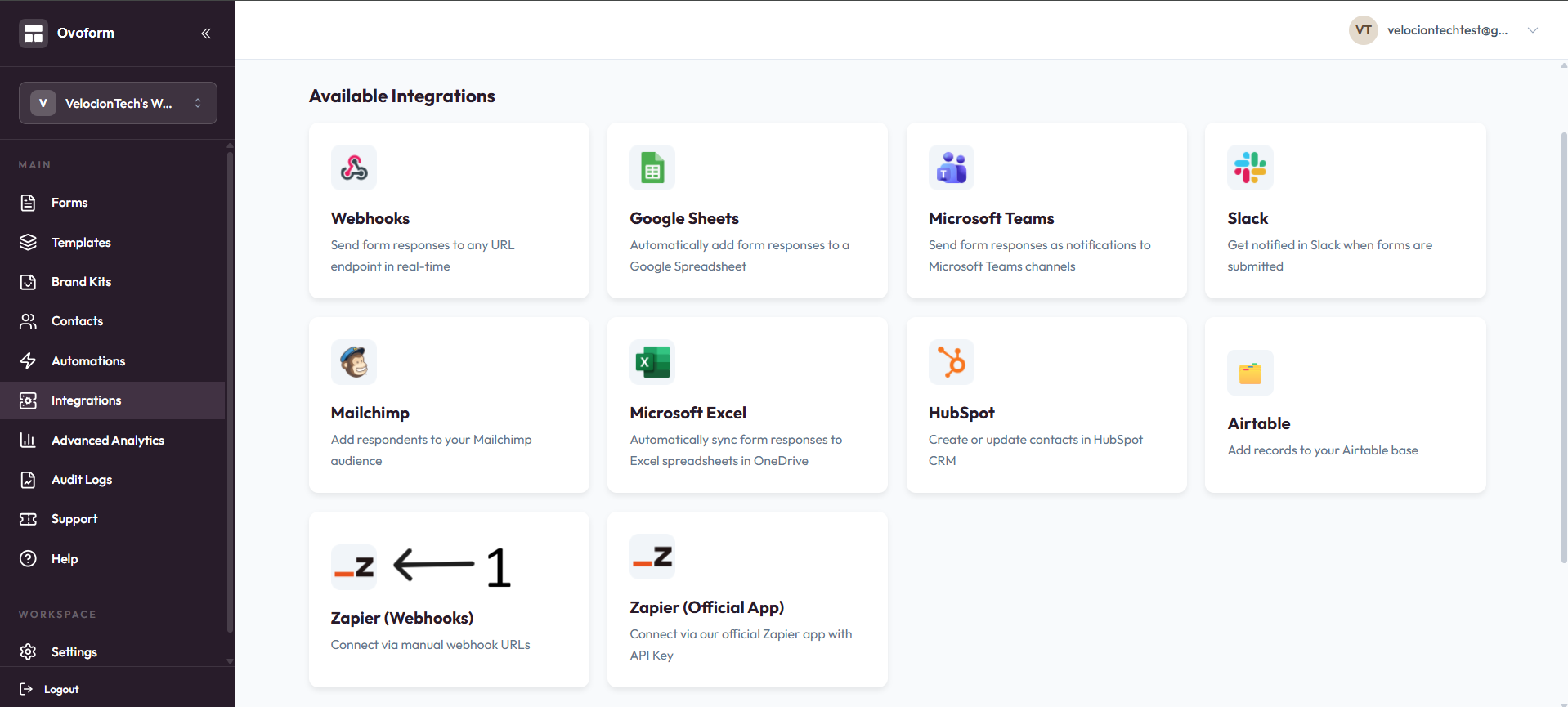Open the Airtable integration title
Viewport: 1568px width, 707px height.
[1259, 423]
